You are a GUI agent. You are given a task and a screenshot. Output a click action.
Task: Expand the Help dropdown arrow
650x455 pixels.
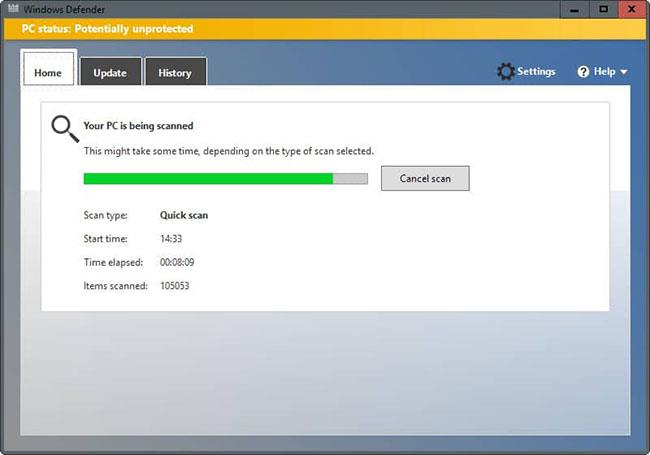point(623,72)
